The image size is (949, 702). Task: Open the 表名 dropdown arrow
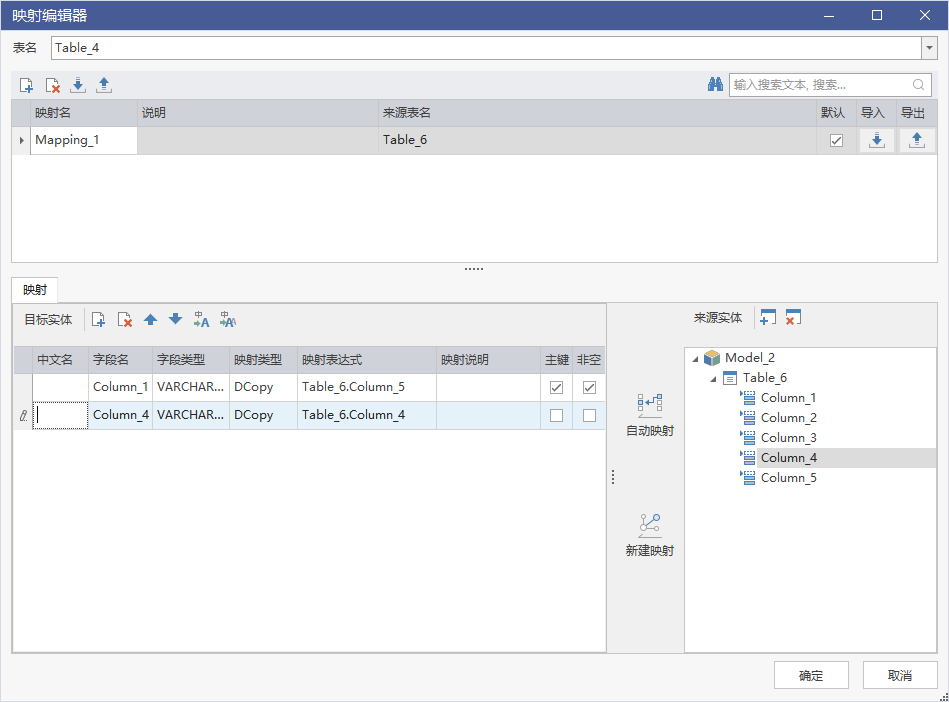pos(929,48)
